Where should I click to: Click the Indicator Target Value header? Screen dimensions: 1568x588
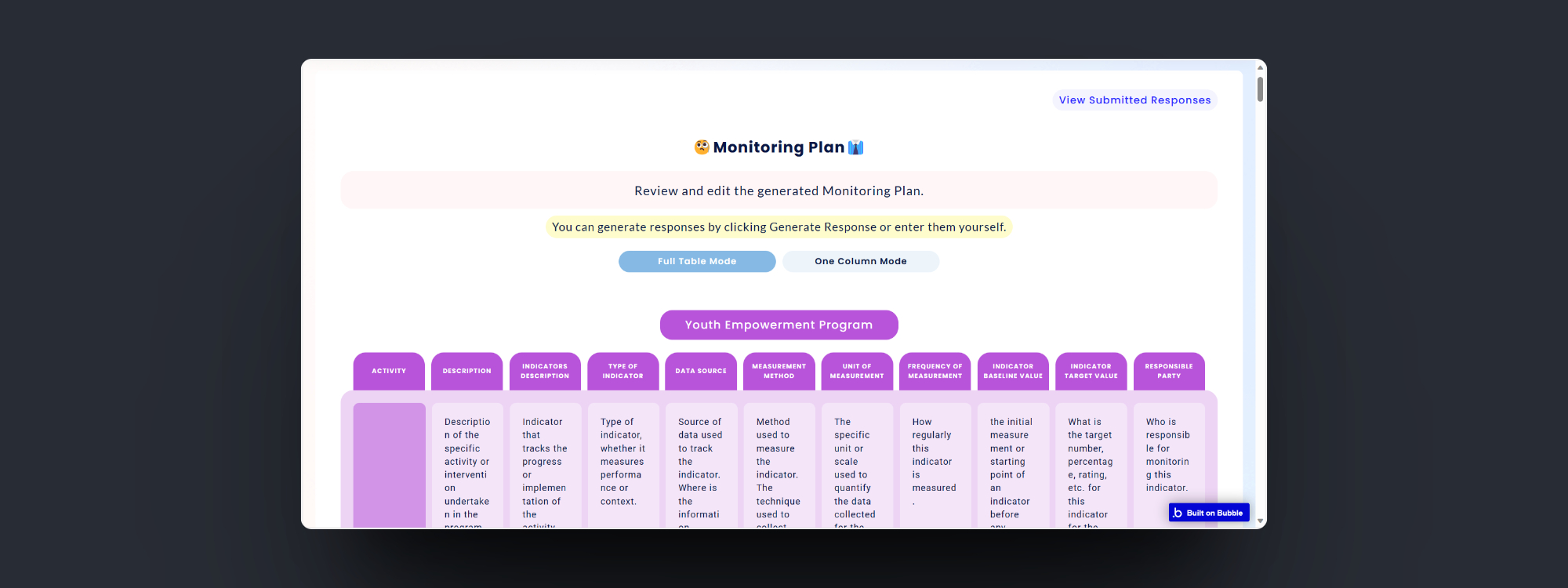pos(1091,371)
